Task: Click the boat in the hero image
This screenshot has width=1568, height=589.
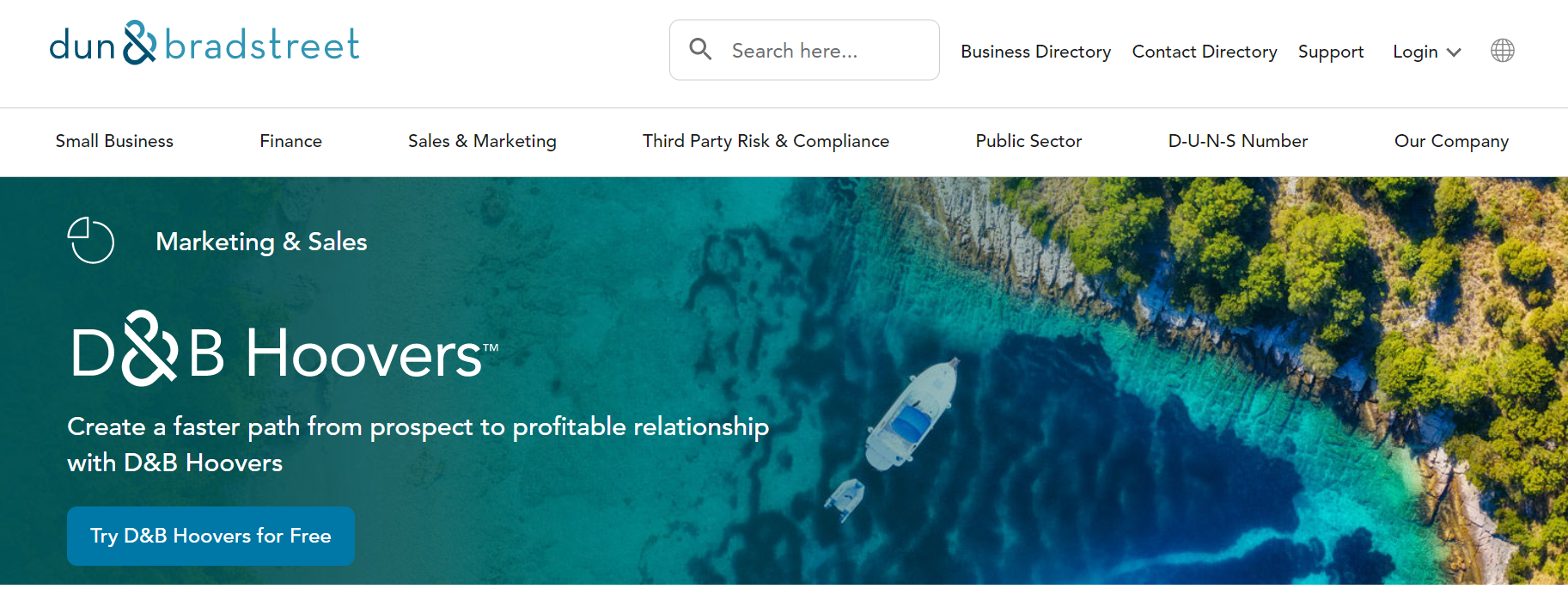Action: [913, 413]
